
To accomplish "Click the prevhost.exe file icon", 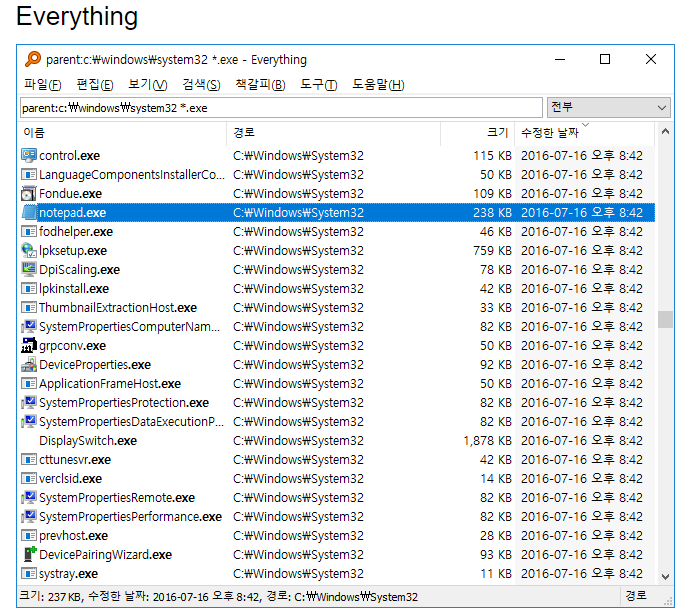I will pos(29,536).
